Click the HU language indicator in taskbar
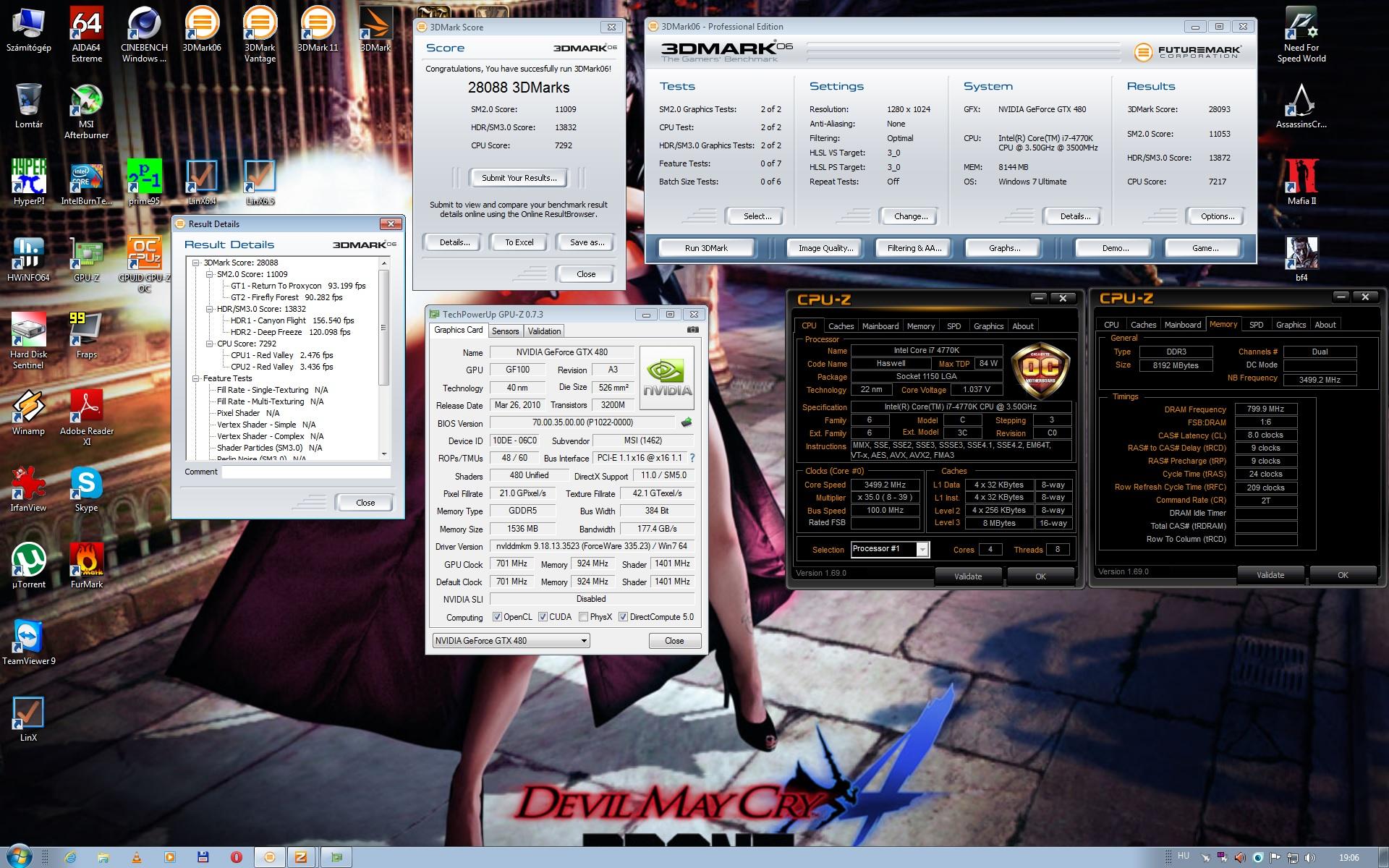The width and height of the screenshot is (1389, 868). [x=1184, y=856]
